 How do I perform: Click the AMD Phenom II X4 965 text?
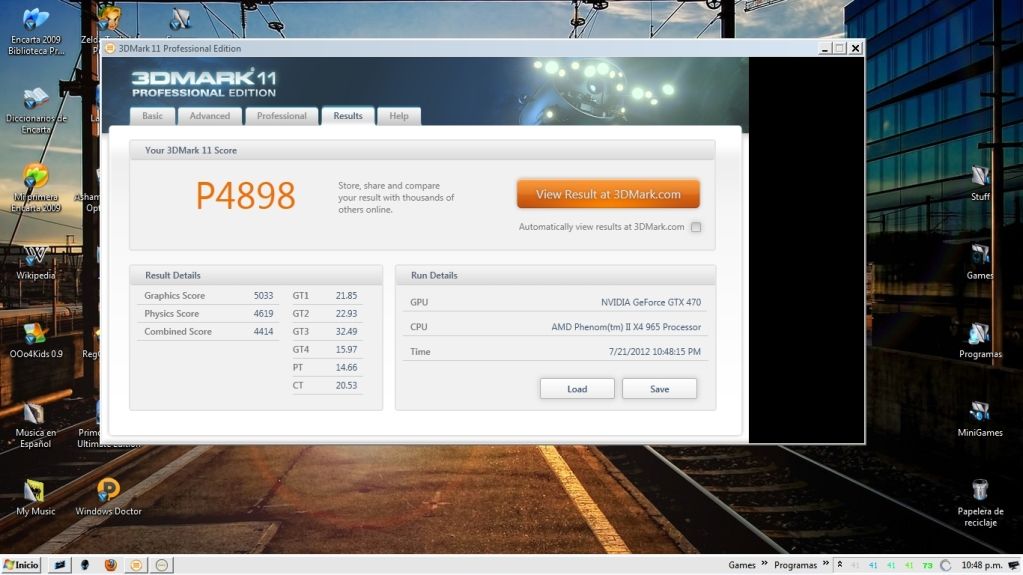(626, 327)
